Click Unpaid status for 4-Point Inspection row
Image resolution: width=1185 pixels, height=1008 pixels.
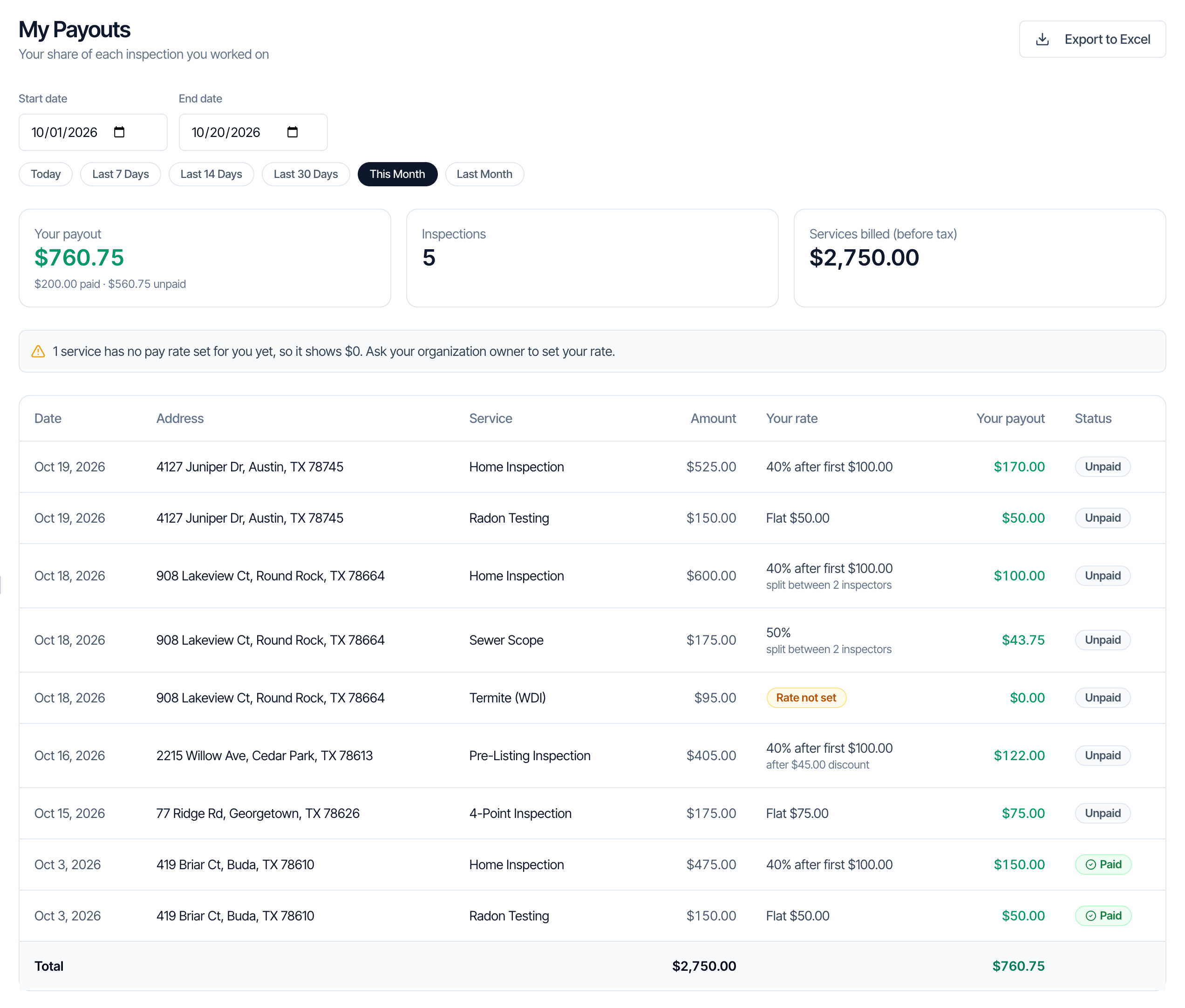1102,813
